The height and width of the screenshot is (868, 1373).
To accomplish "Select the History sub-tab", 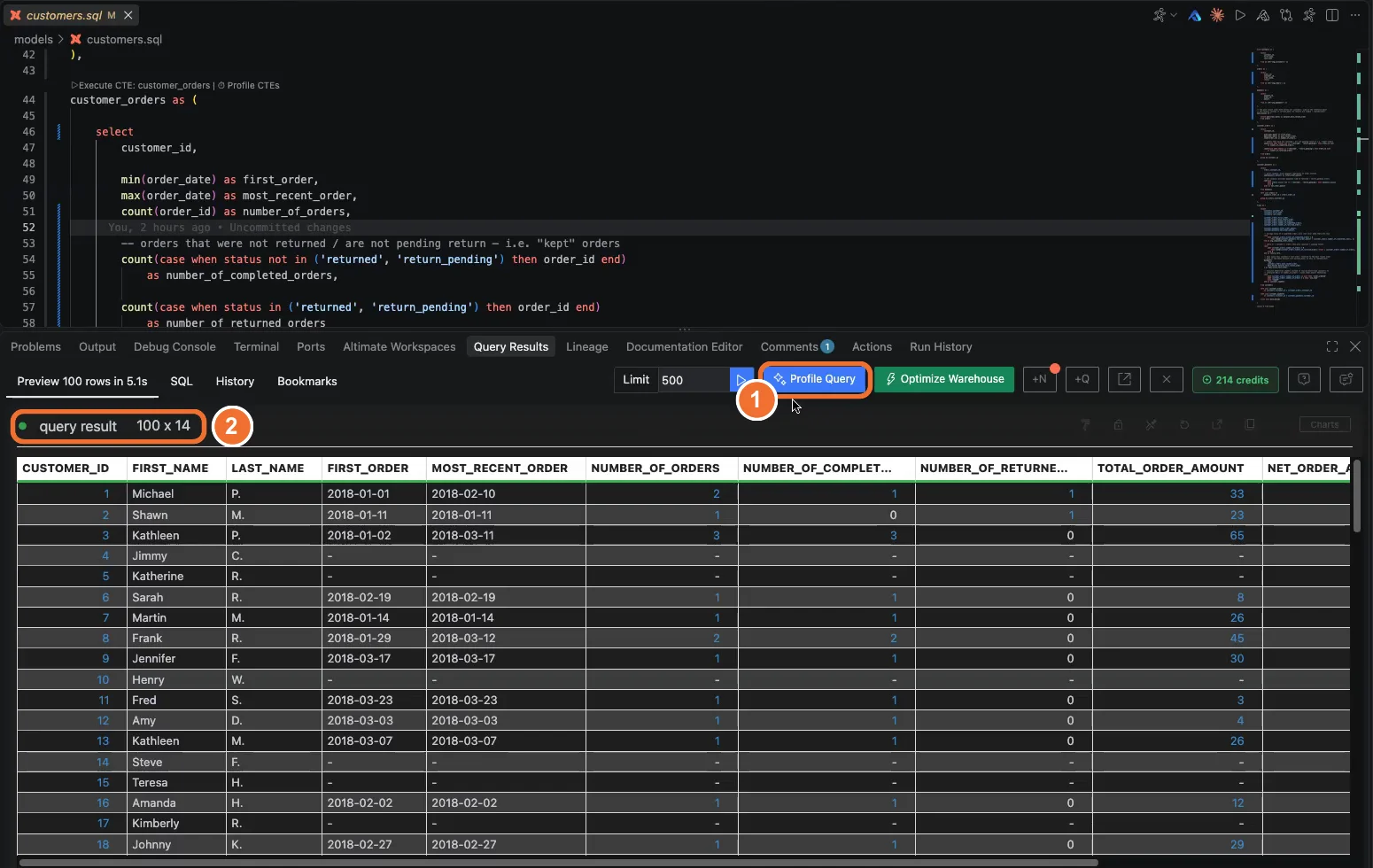I will point(235,381).
